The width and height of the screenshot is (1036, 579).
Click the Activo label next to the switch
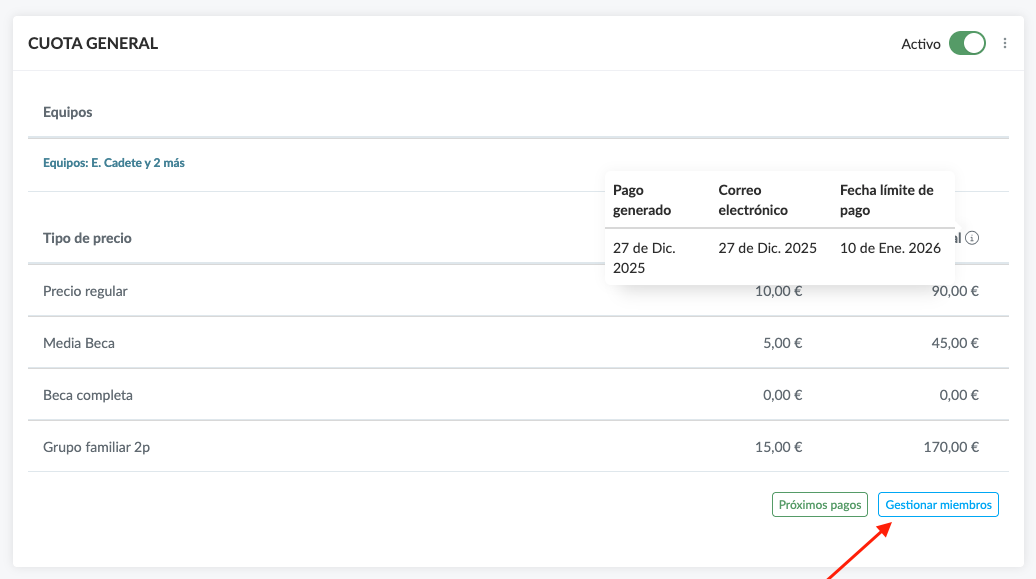coord(921,44)
